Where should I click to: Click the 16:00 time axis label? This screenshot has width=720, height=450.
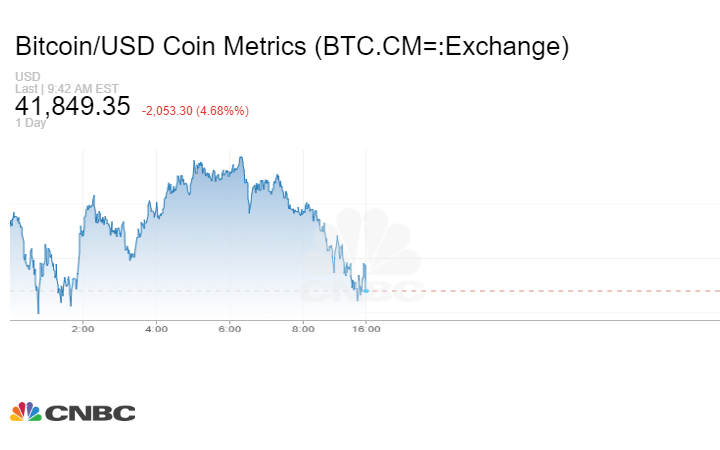366,328
